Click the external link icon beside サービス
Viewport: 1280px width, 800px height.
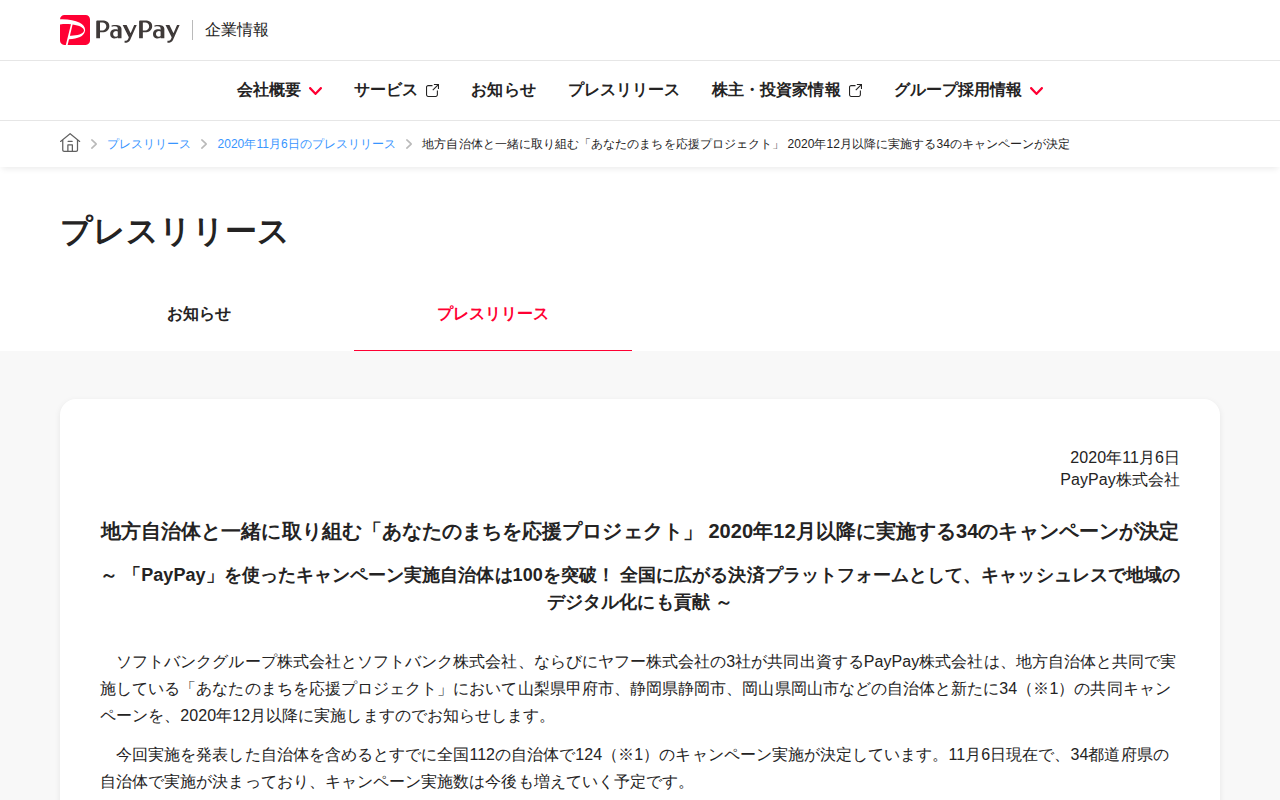(x=432, y=91)
